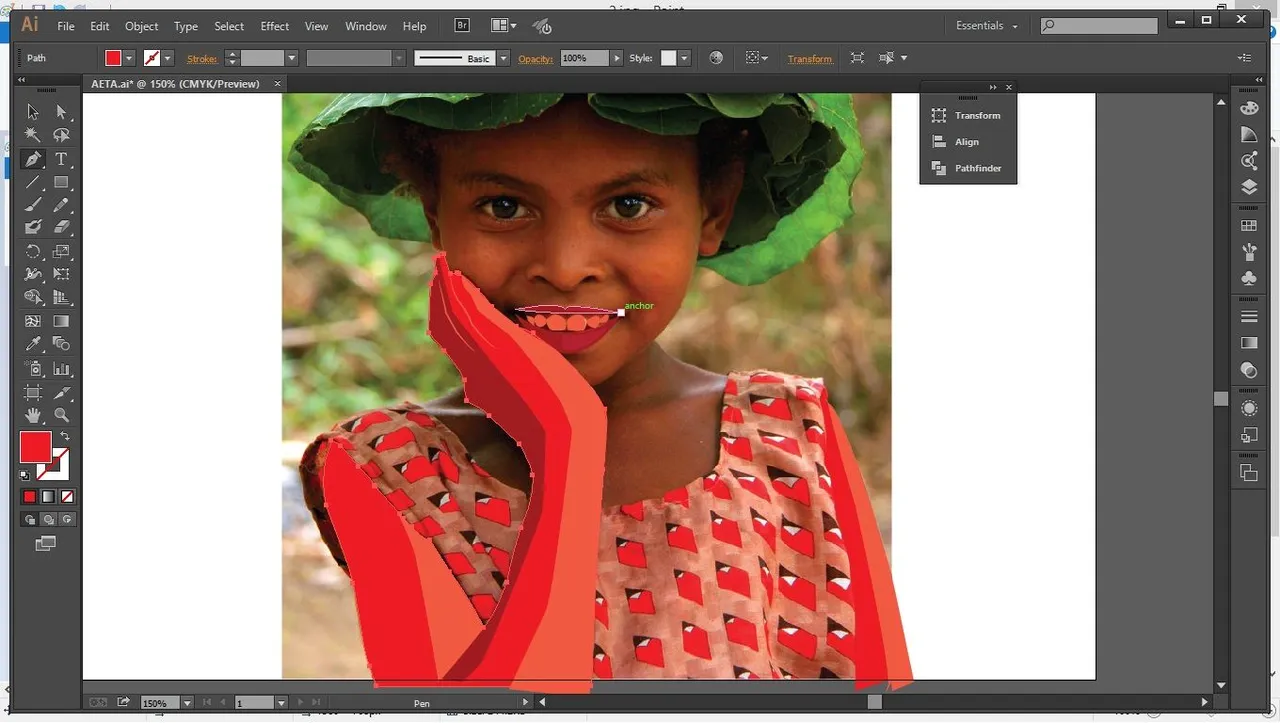1280x723 pixels.
Task: Open the Basic brush definition dropdown
Action: (x=503, y=58)
